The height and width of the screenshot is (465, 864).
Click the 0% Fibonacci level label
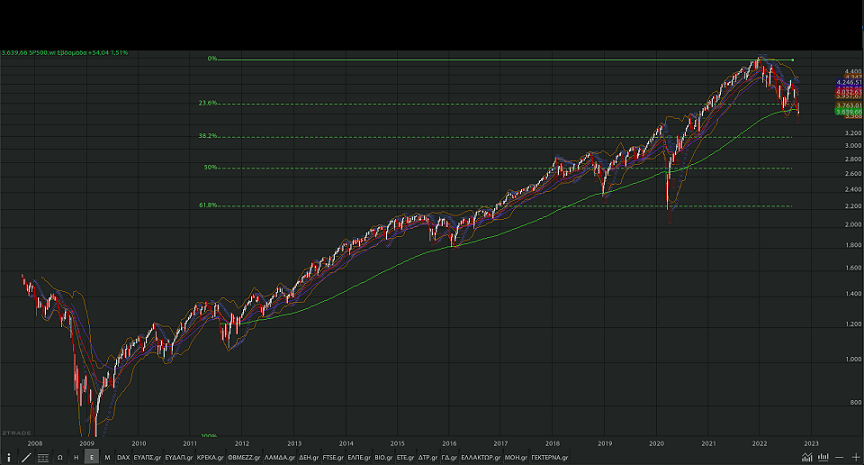(x=212, y=58)
